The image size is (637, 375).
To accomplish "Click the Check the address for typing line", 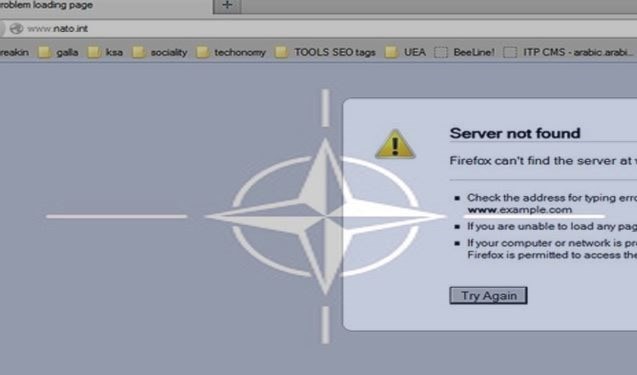I will pos(552,198).
